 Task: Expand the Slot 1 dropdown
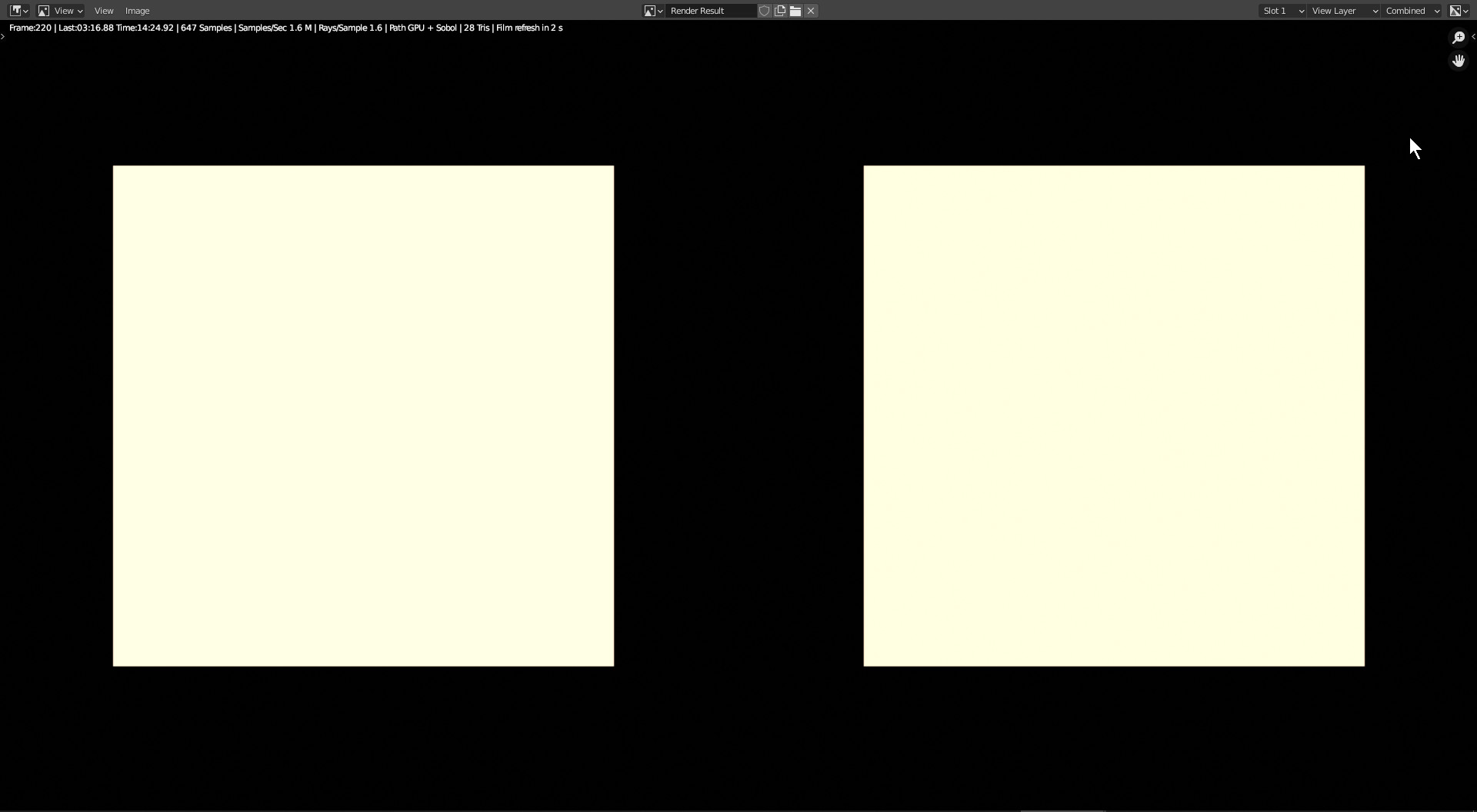1282,11
